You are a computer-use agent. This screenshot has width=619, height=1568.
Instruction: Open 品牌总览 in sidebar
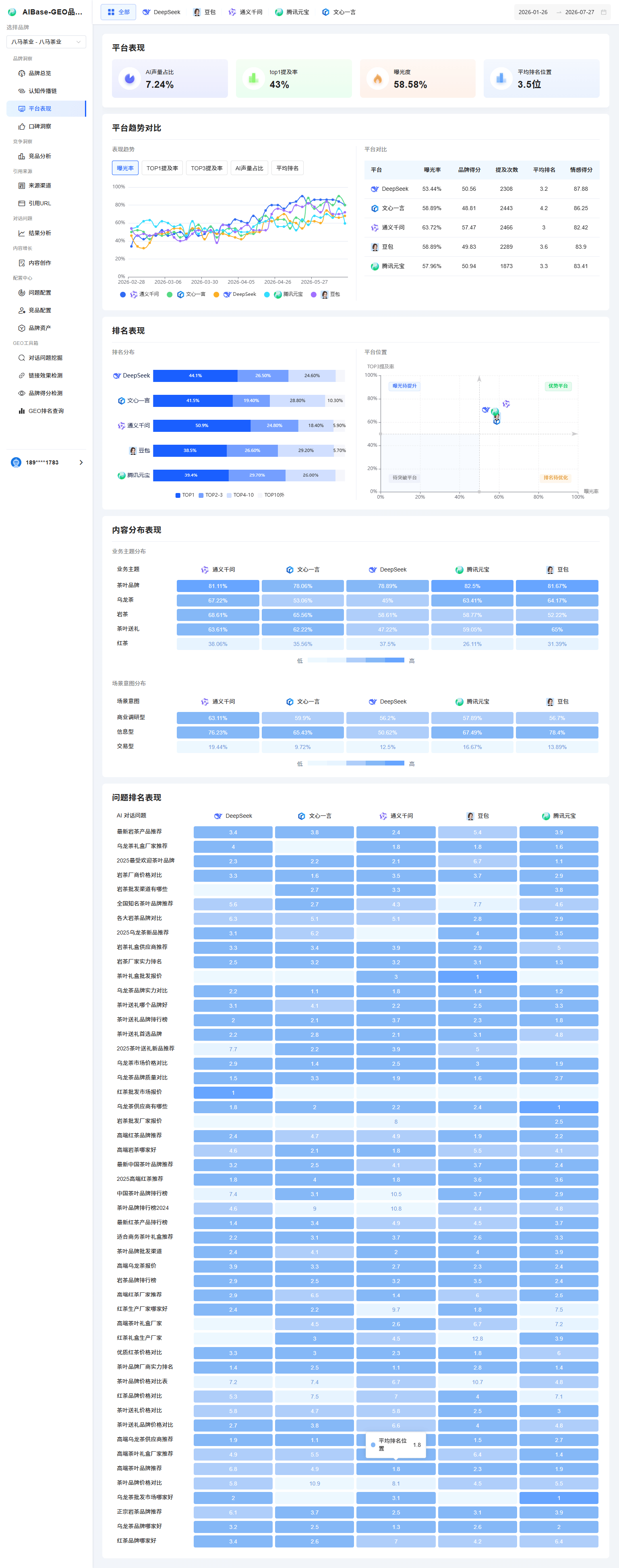pos(46,73)
